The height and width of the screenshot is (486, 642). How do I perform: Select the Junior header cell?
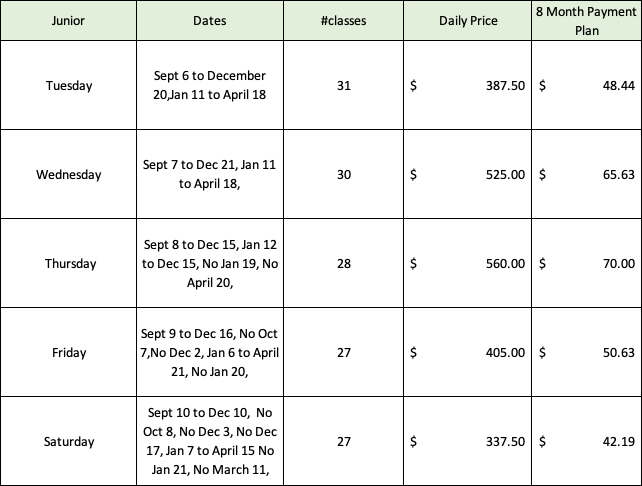point(68,20)
